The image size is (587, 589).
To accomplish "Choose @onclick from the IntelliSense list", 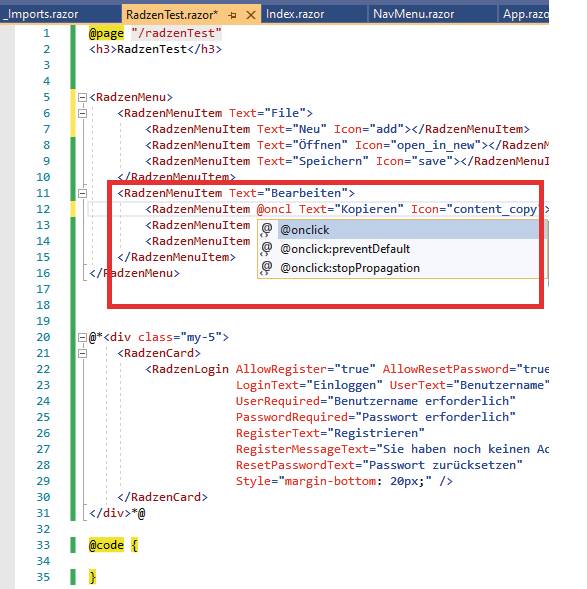I will click(402, 230).
